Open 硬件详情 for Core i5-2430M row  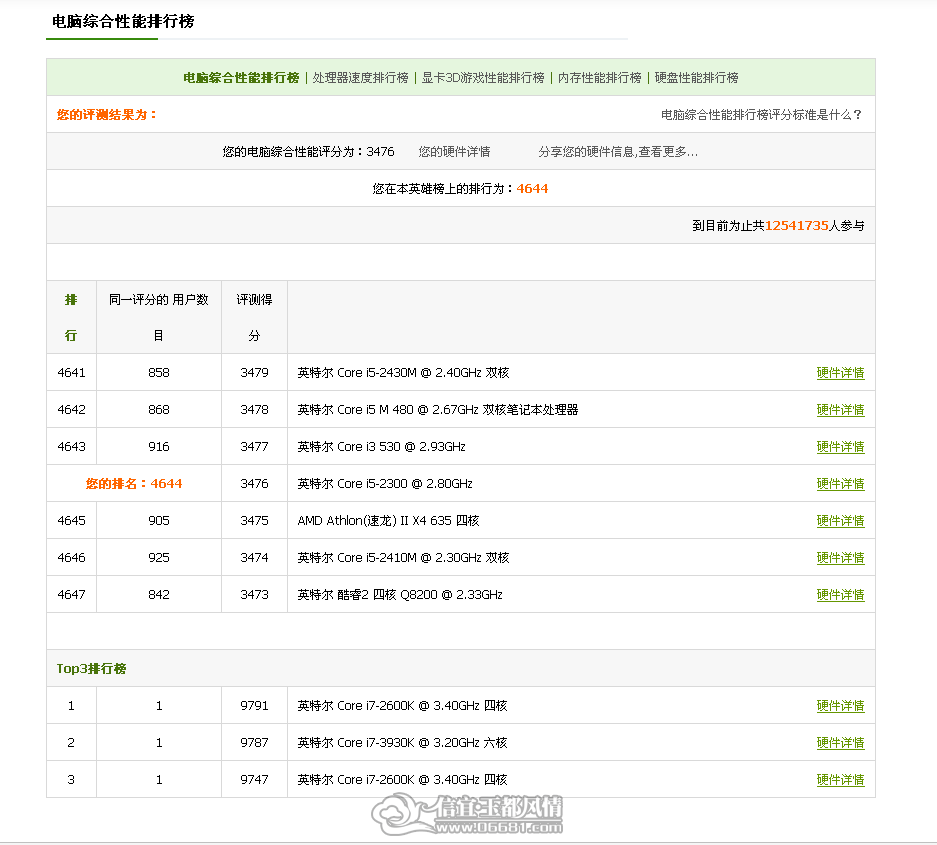[840, 373]
